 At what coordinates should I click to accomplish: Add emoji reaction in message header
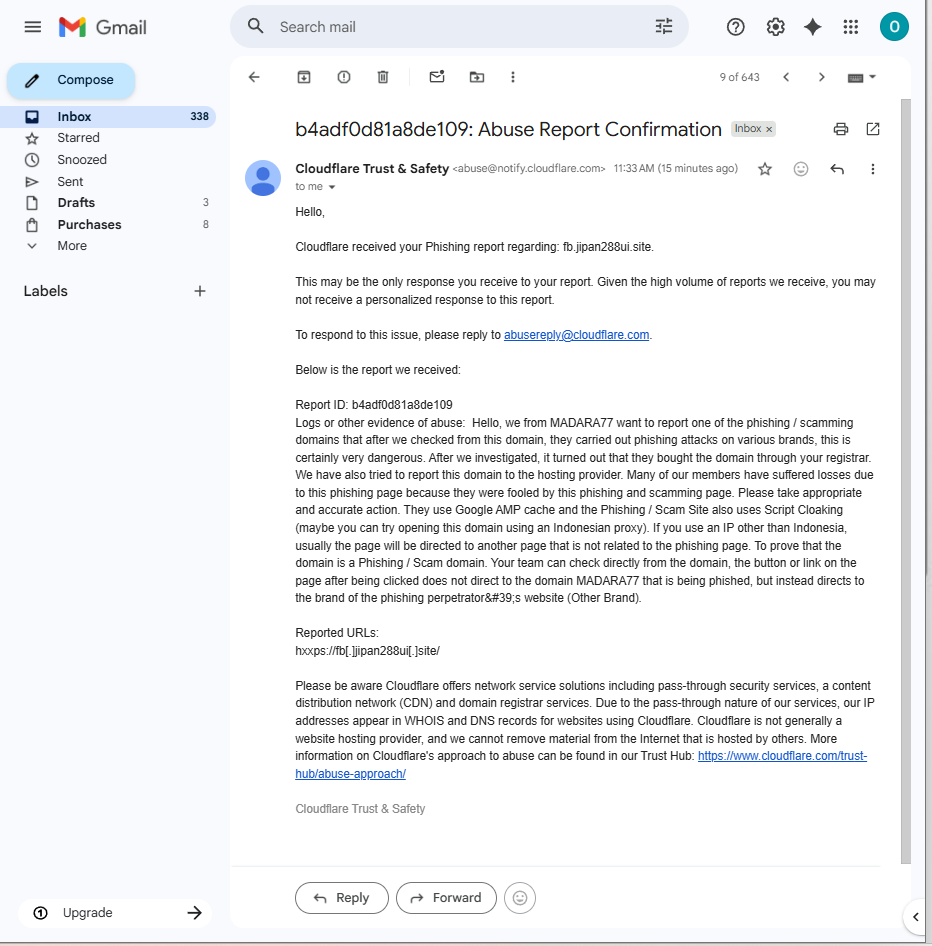click(800, 169)
